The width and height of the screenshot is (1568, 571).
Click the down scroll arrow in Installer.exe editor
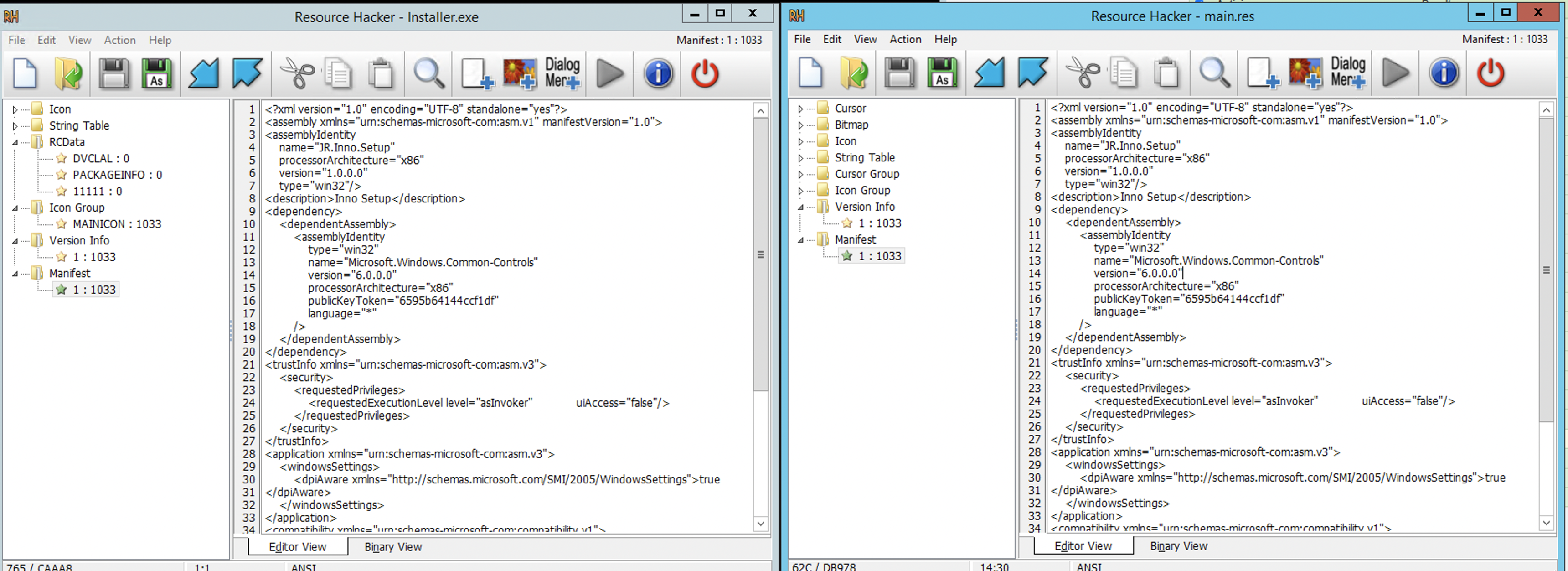pyautogui.click(x=760, y=524)
